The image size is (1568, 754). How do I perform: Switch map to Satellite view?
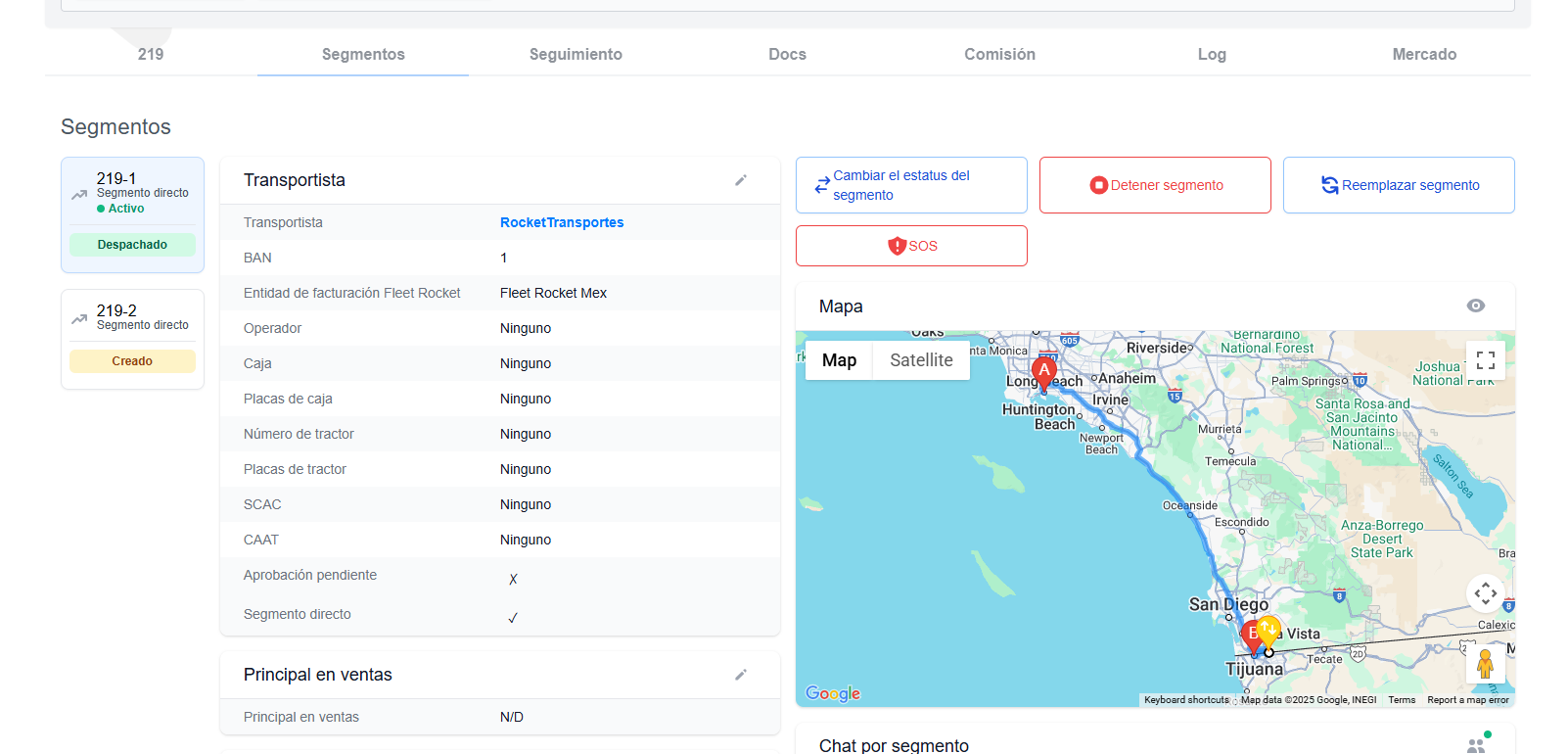(x=921, y=360)
